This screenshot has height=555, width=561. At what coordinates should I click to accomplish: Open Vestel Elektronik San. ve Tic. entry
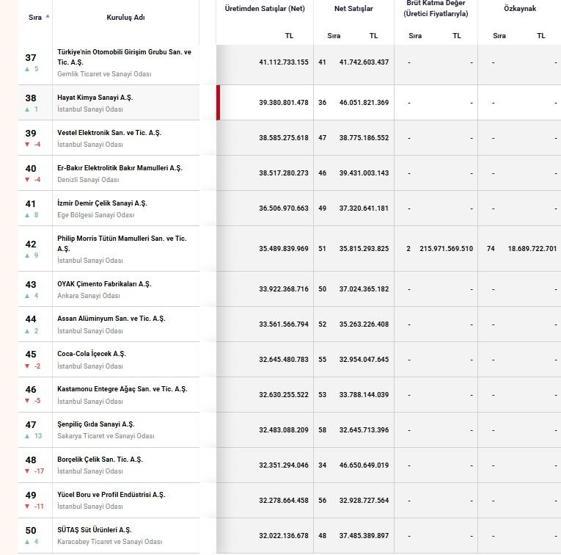pyautogui.click(x=109, y=132)
